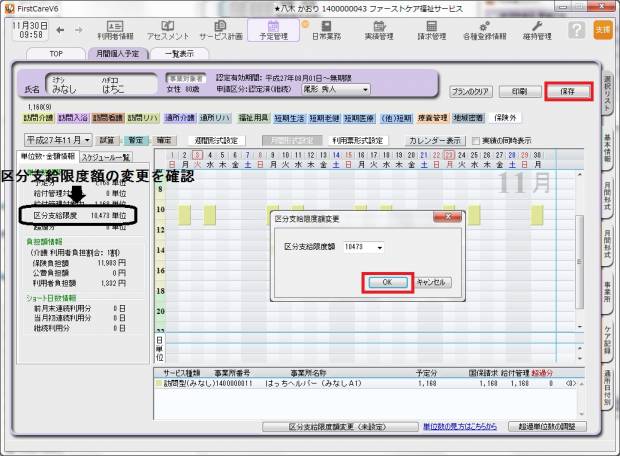This screenshot has width=620, height=456.
Task: Click the orange 支援 help icon
Action: click(x=601, y=31)
